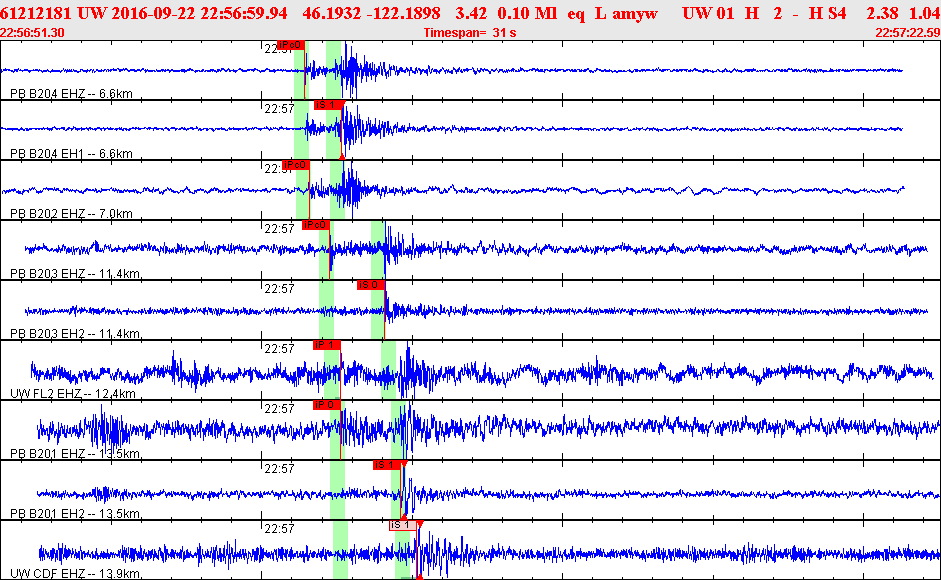Click the 22:57 minute mark on B203 EH2
The width and height of the screenshot is (941, 580).
[280, 289]
